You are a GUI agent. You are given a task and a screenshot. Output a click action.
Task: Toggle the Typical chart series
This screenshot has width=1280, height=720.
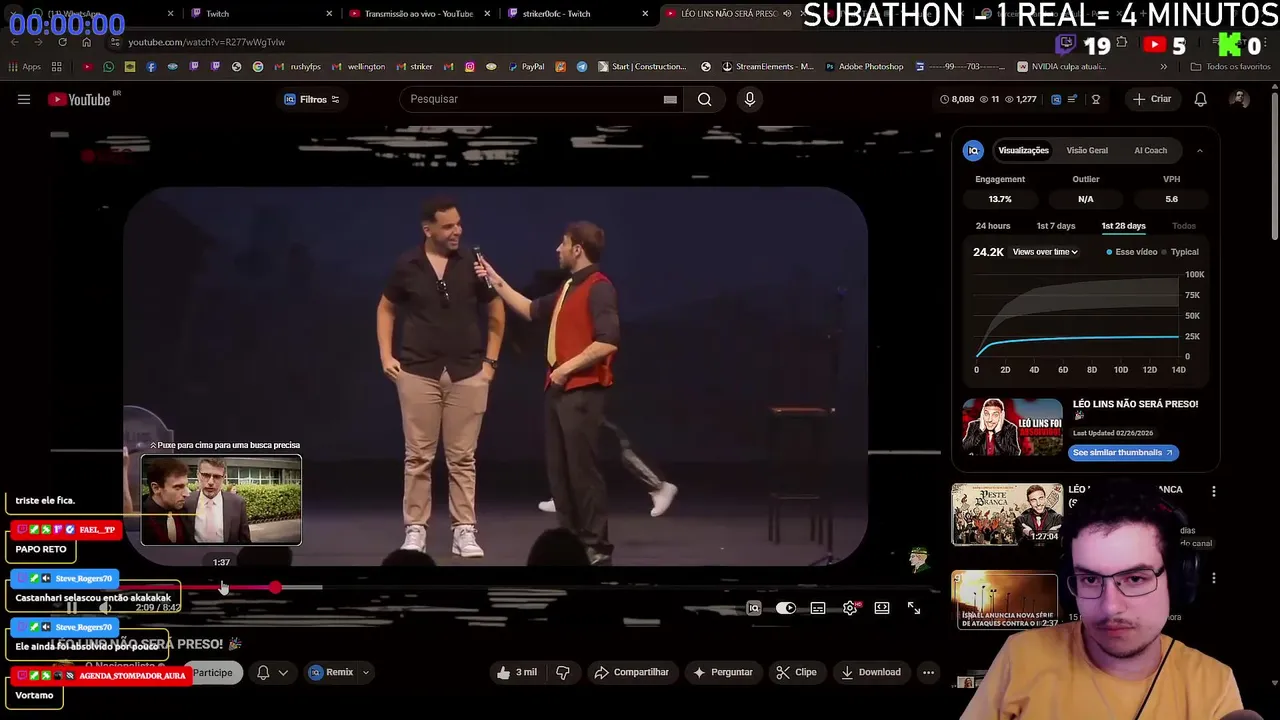point(1180,252)
